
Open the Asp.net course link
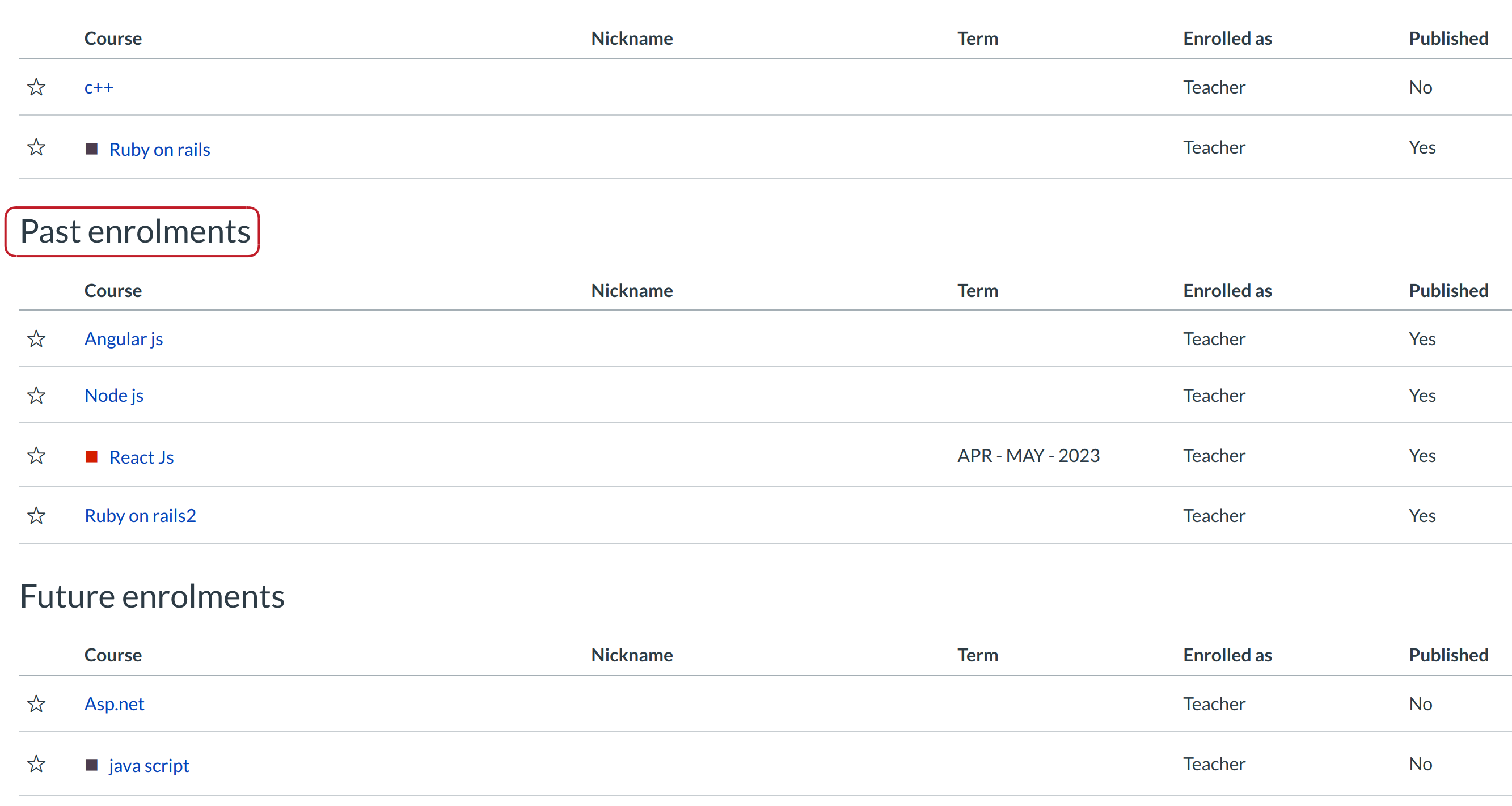(114, 704)
